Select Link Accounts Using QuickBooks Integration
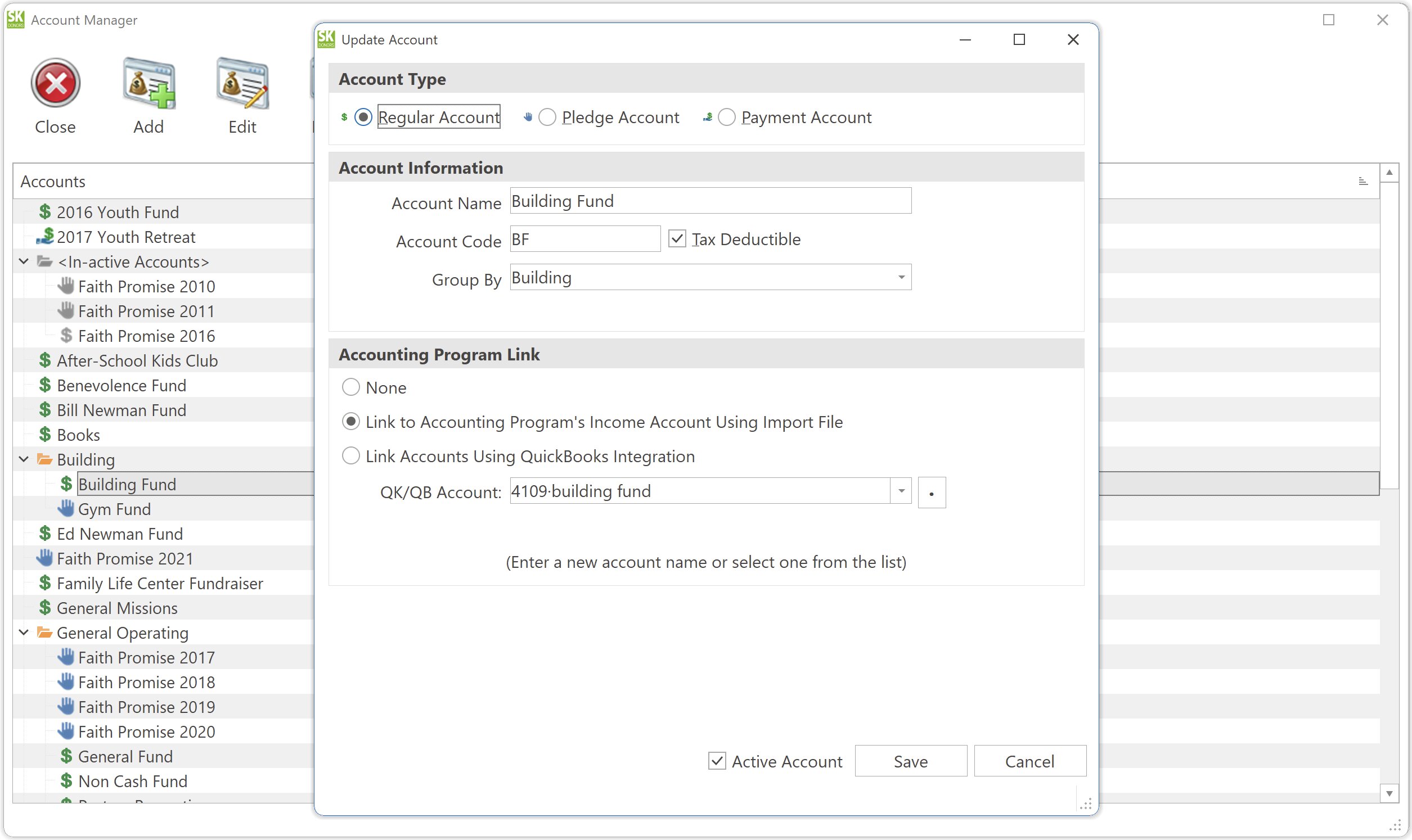This screenshot has height=840, width=1412. [x=351, y=456]
